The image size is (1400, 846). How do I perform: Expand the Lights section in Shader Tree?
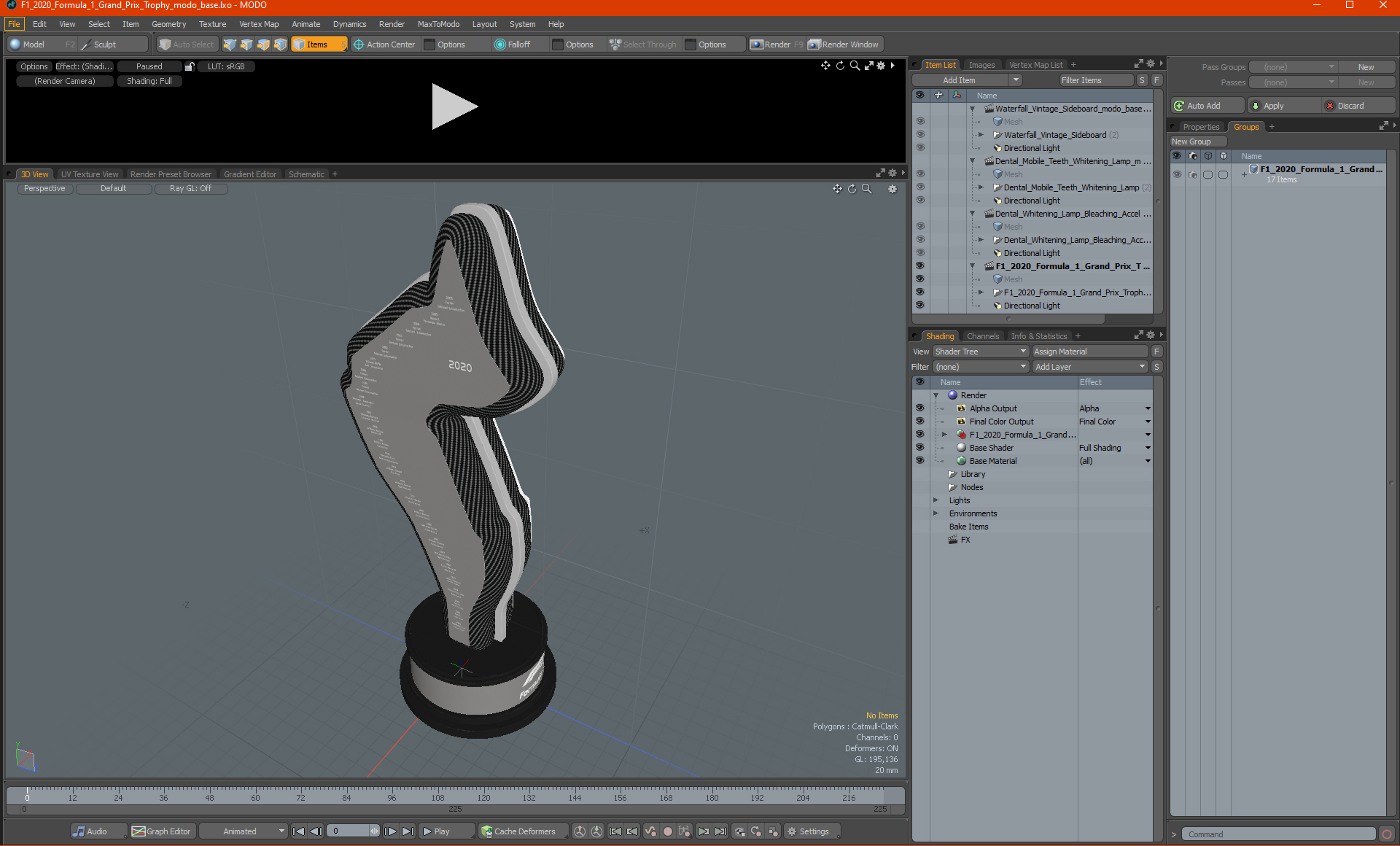(x=935, y=500)
